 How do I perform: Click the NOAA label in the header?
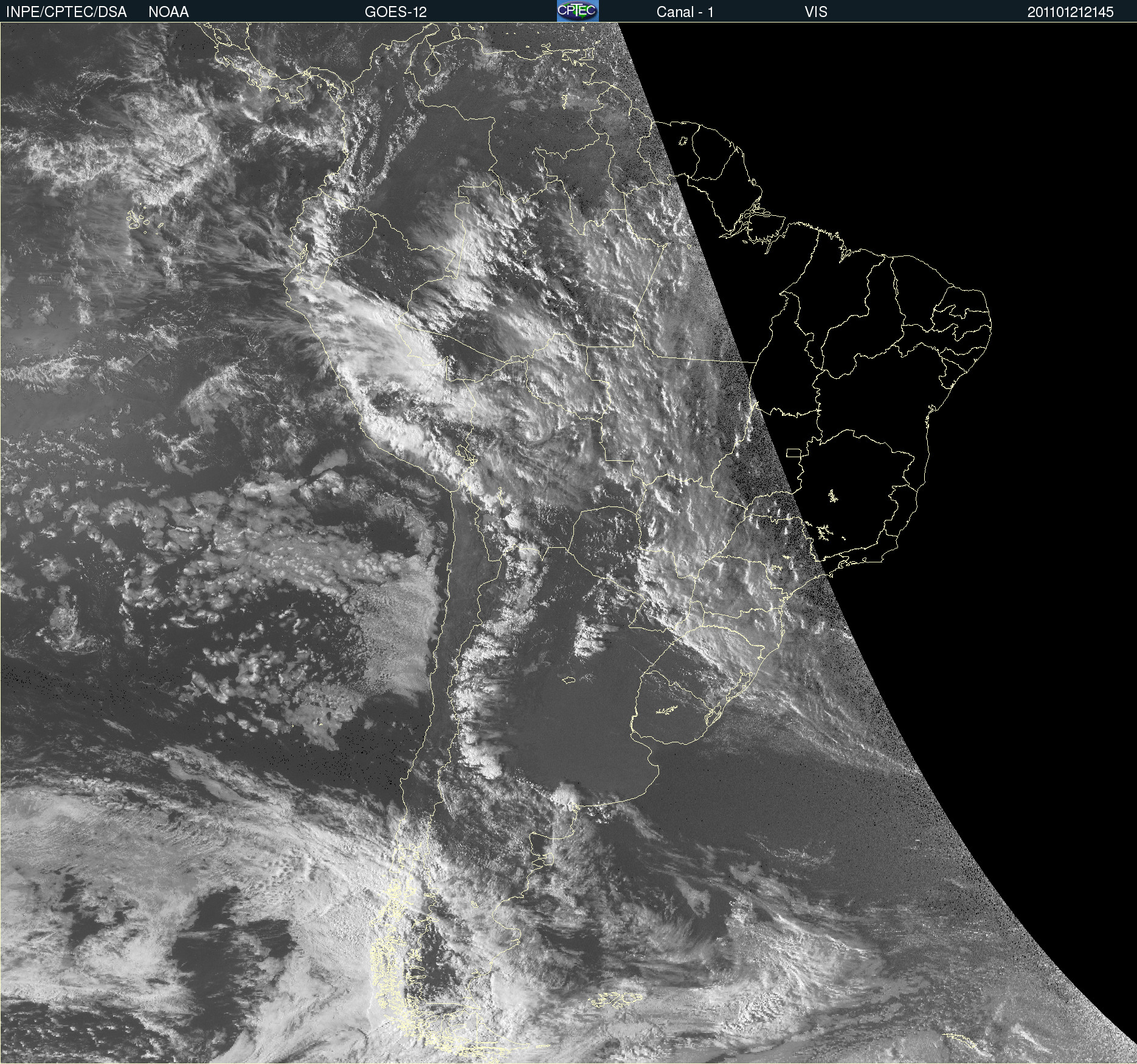(x=168, y=12)
